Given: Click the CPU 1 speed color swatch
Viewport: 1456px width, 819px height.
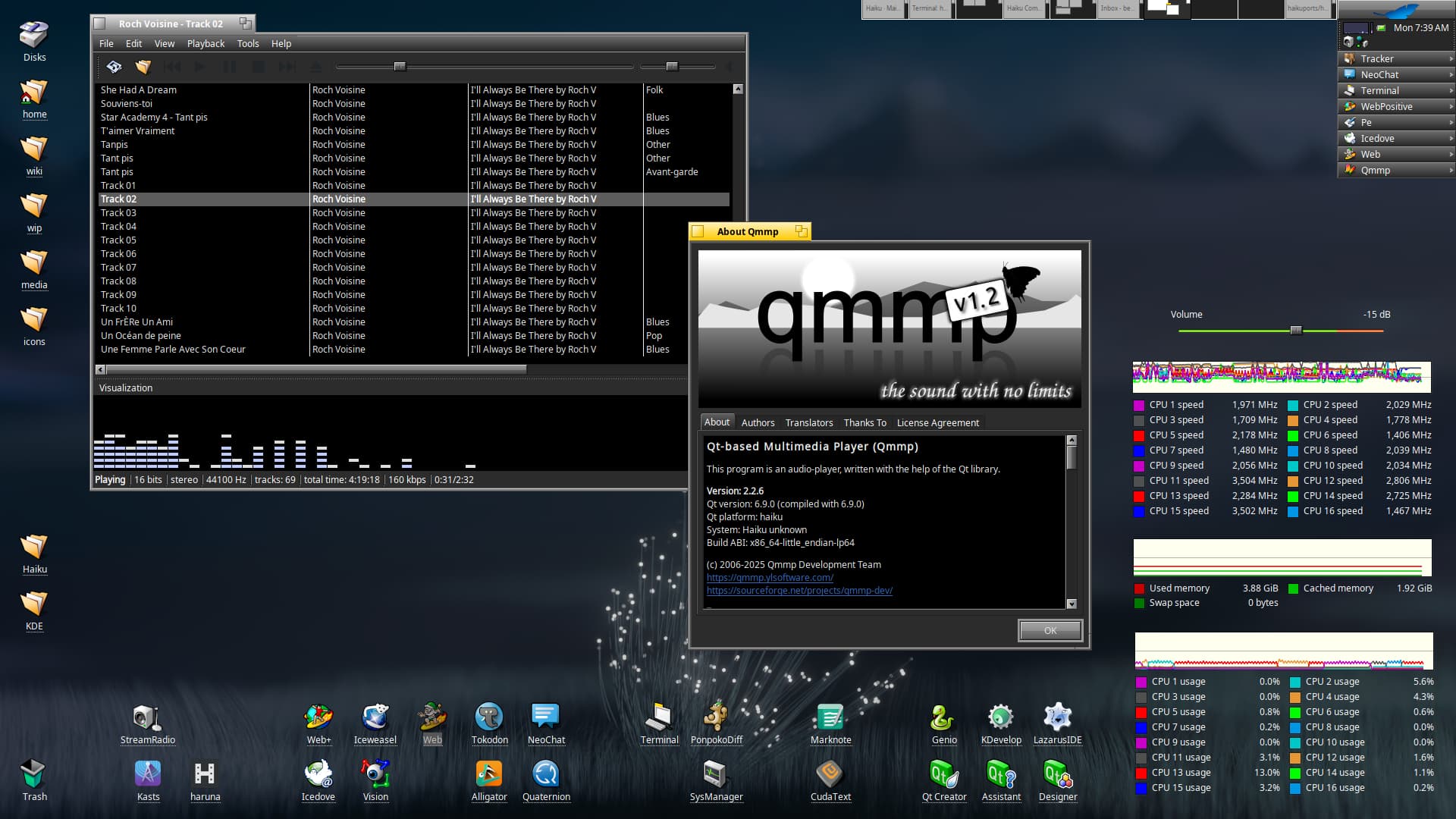Looking at the screenshot, I should [x=1139, y=405].
